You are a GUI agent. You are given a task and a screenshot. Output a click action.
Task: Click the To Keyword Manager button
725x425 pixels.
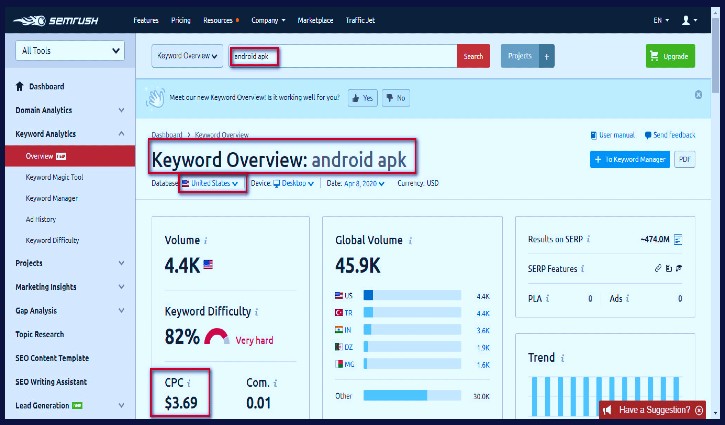(630, 160)
